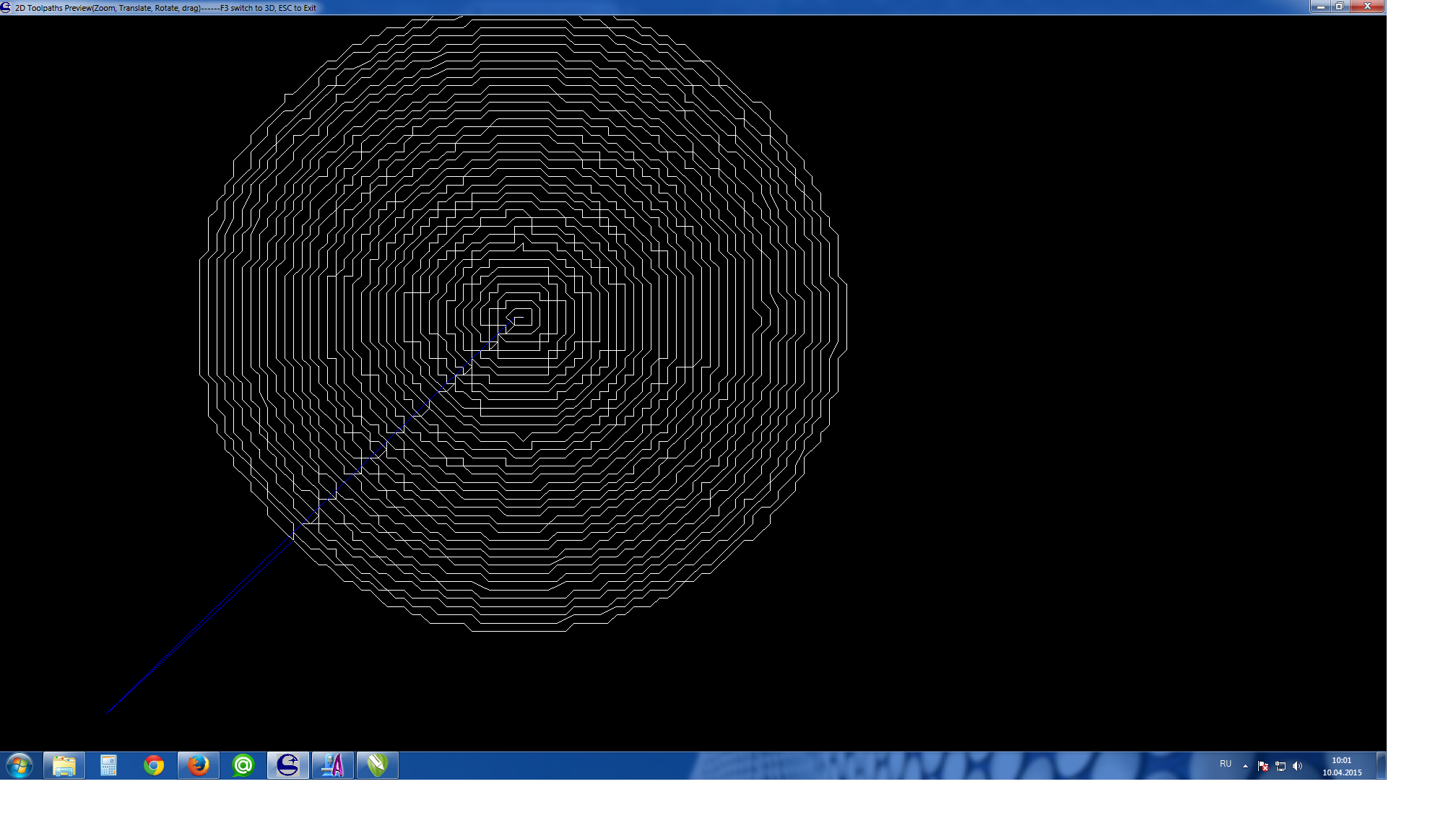The width and height of the screenshot is (1456, 823).
Task: Select the toolpath preview app taskbar button
Action: tap(288, 765)
